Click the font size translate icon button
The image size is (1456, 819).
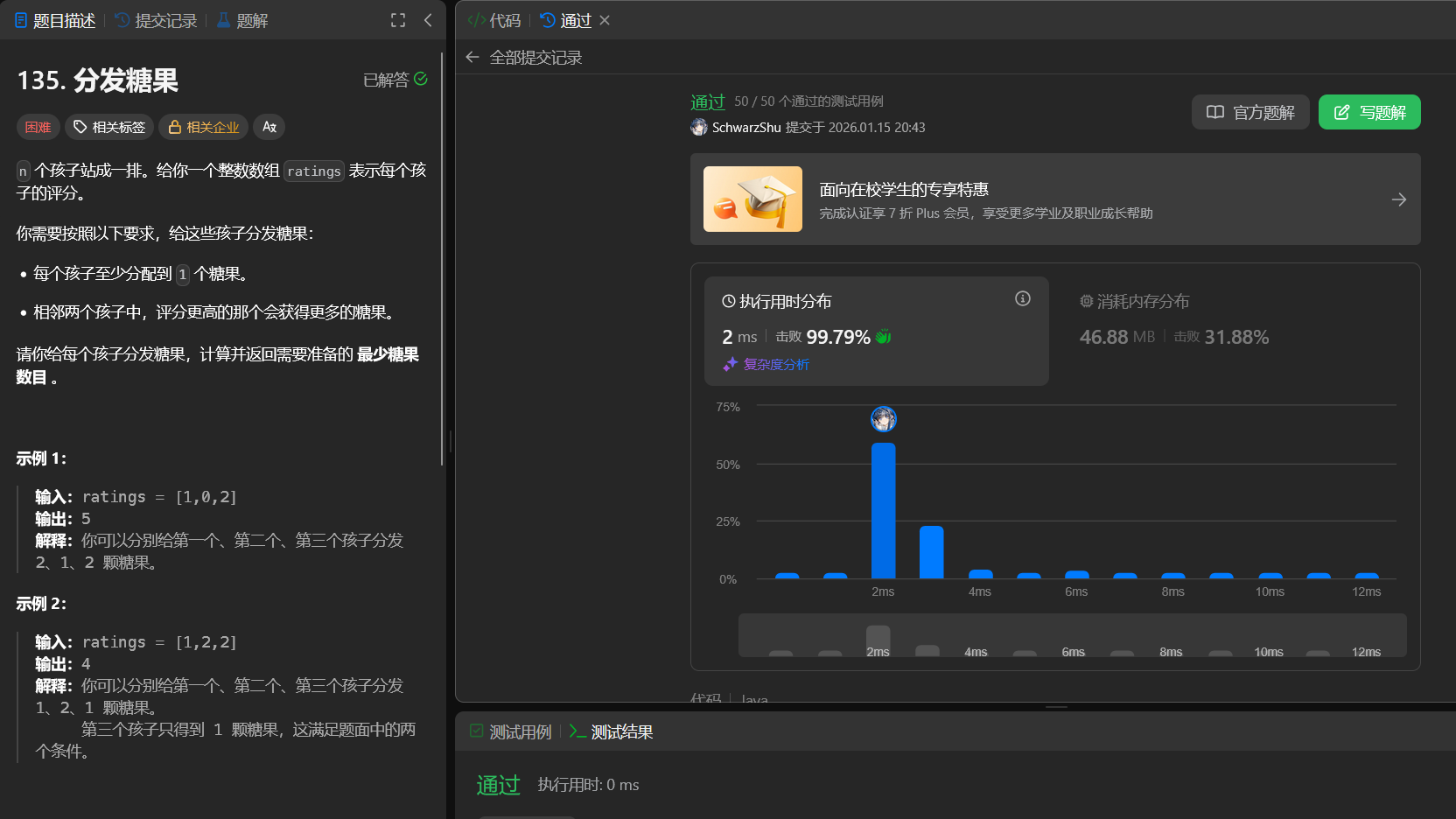pyautogui.click(x=269, y=127)
